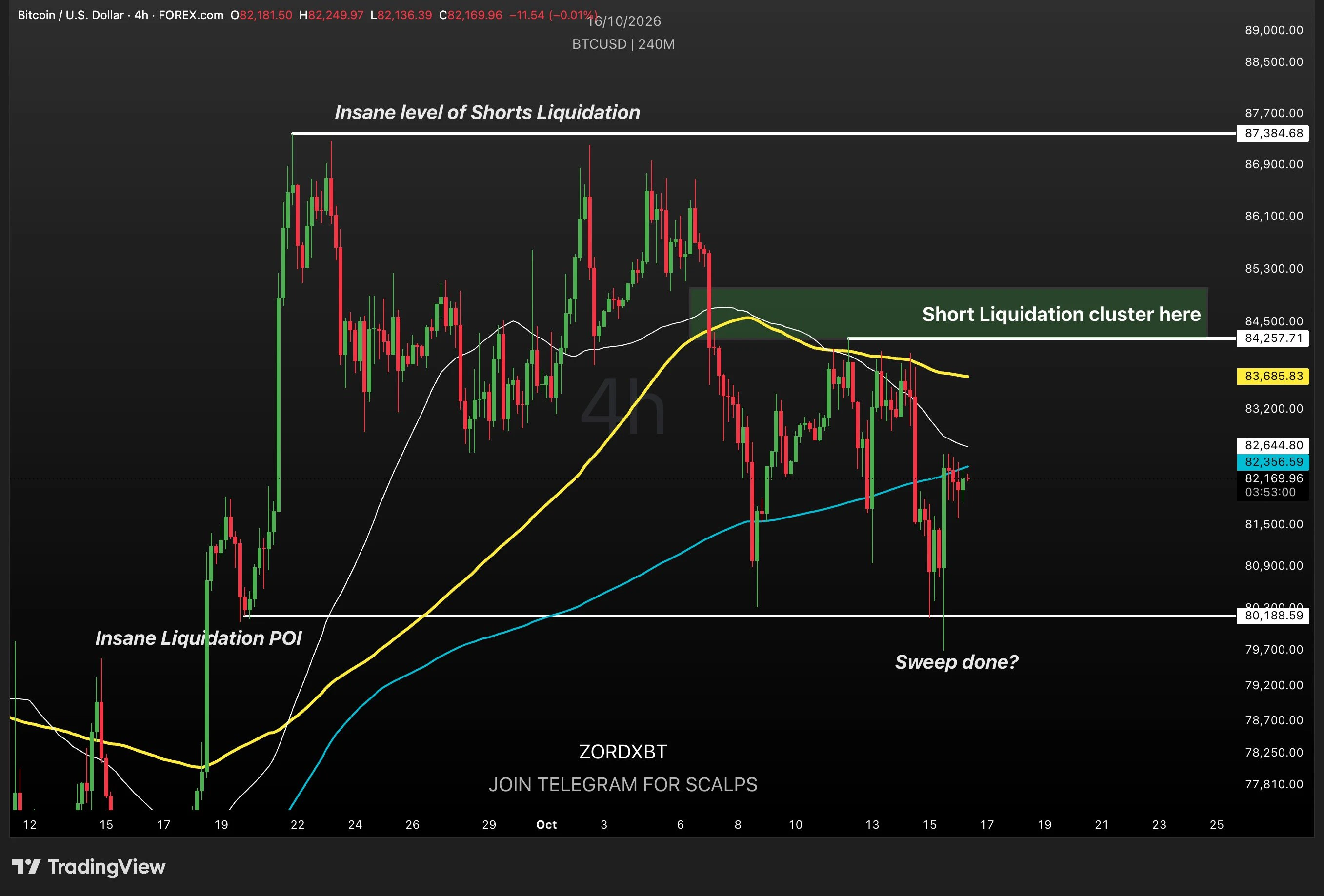The height and width of the screenshot is (896, 1324).
Task: Click 'JOIN TELEGRAM FOR SCALPS' text
Action: coord(622,785)
